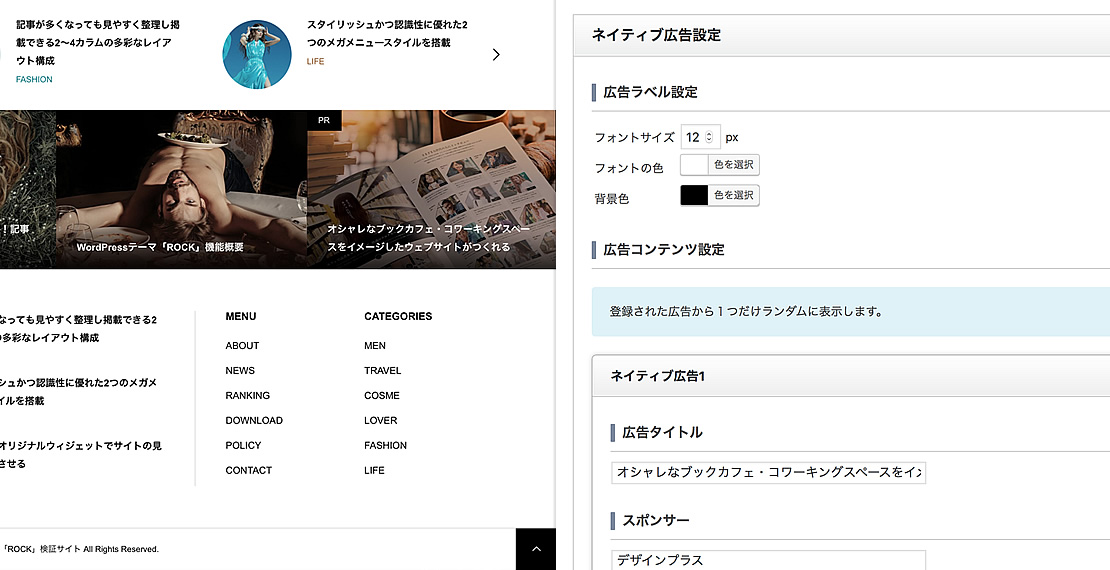This screenshot has height=570, width=1110.
Task: Click the 広告コンテンツ設定 section heading
Action: (x=663, y=249)
